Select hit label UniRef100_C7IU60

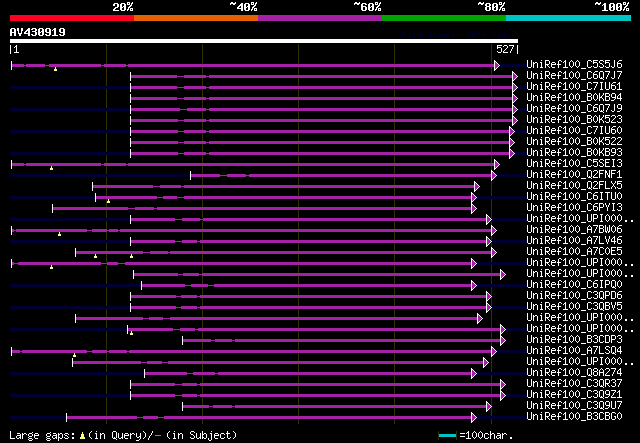coord(574,130)
